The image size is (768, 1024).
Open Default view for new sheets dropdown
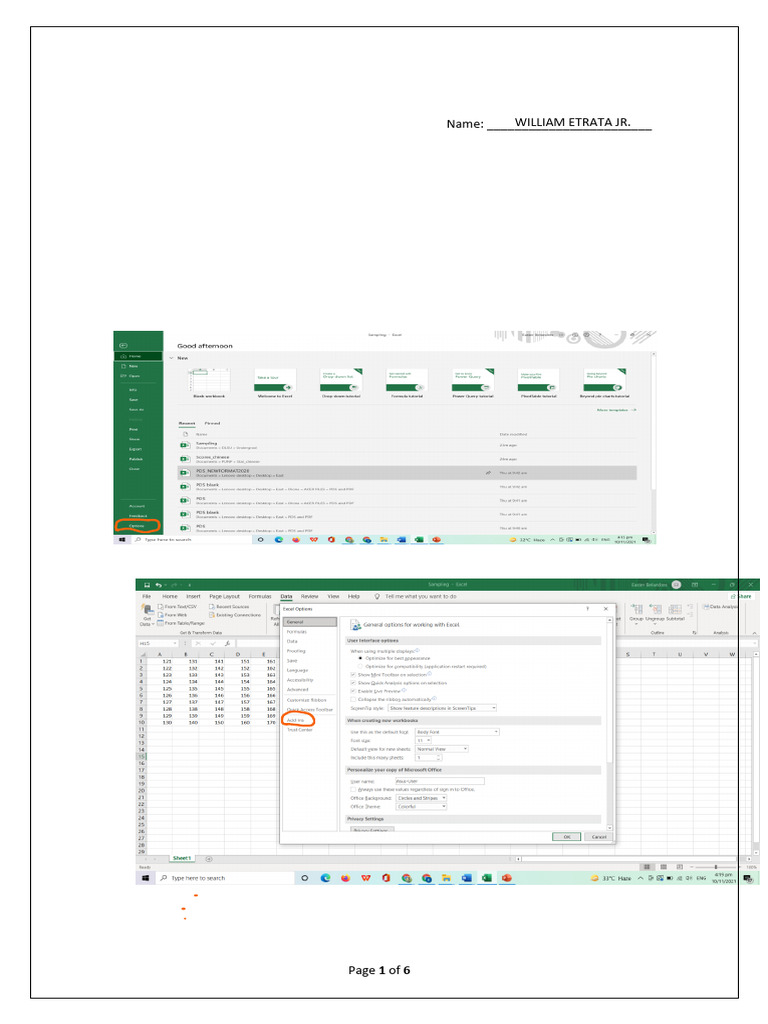[442, 749]
